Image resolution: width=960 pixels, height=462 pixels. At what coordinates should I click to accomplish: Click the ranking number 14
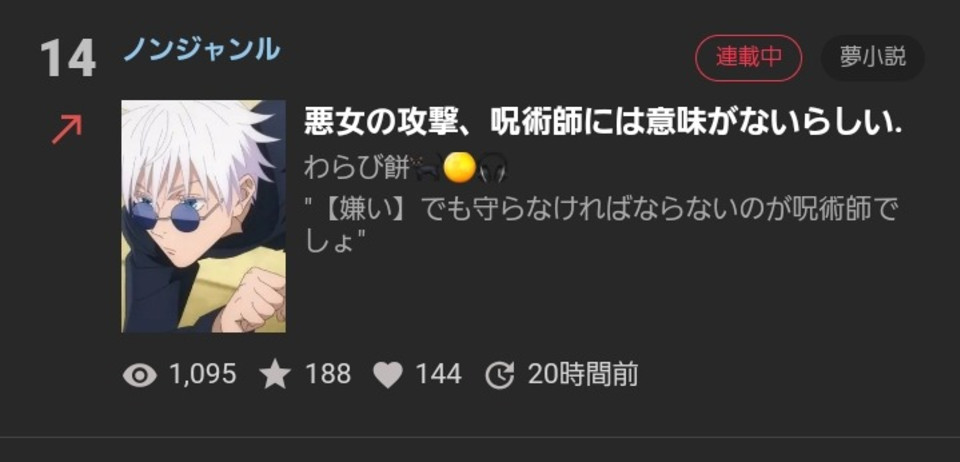coord(68,58)
